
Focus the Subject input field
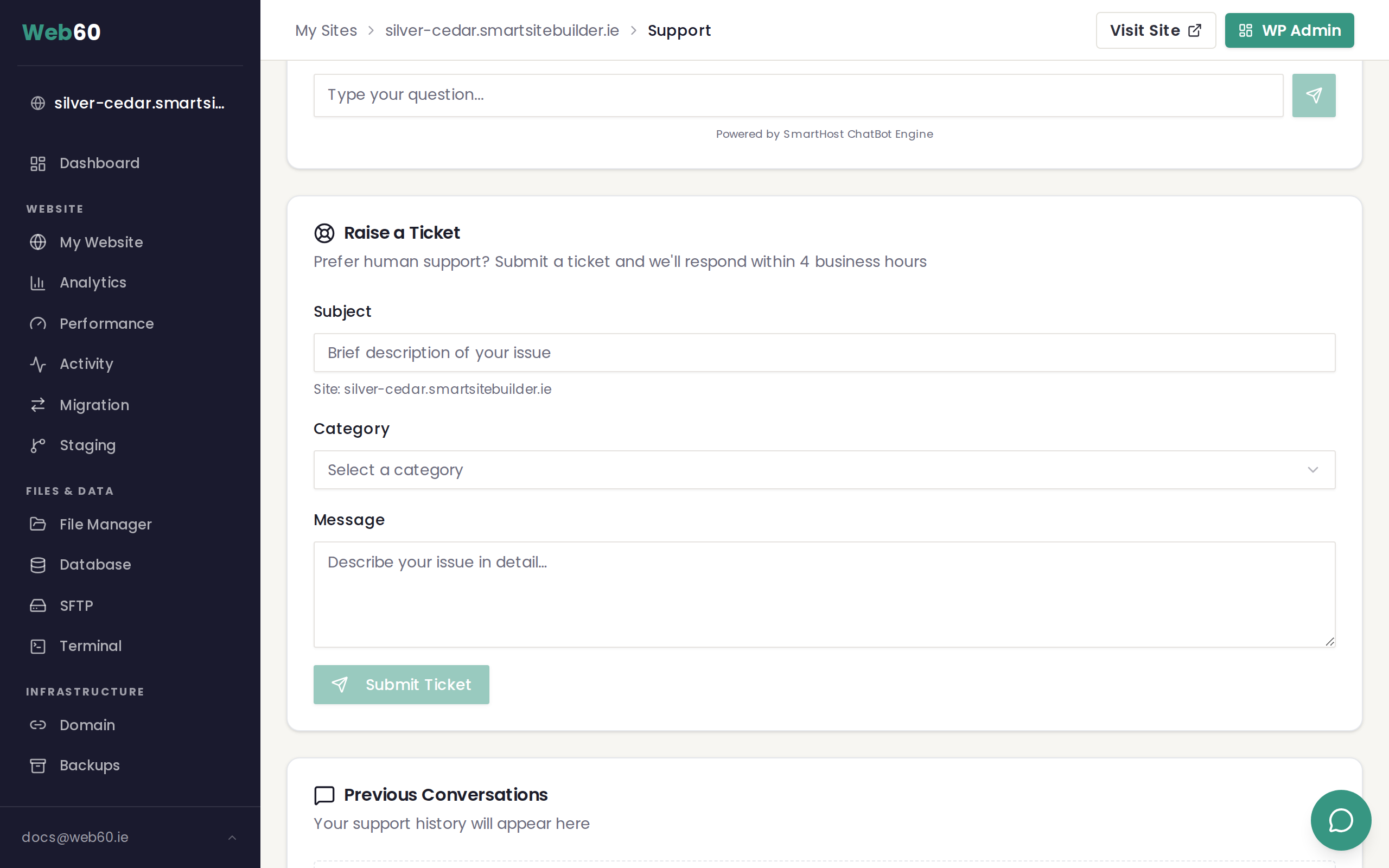point(824,353)
